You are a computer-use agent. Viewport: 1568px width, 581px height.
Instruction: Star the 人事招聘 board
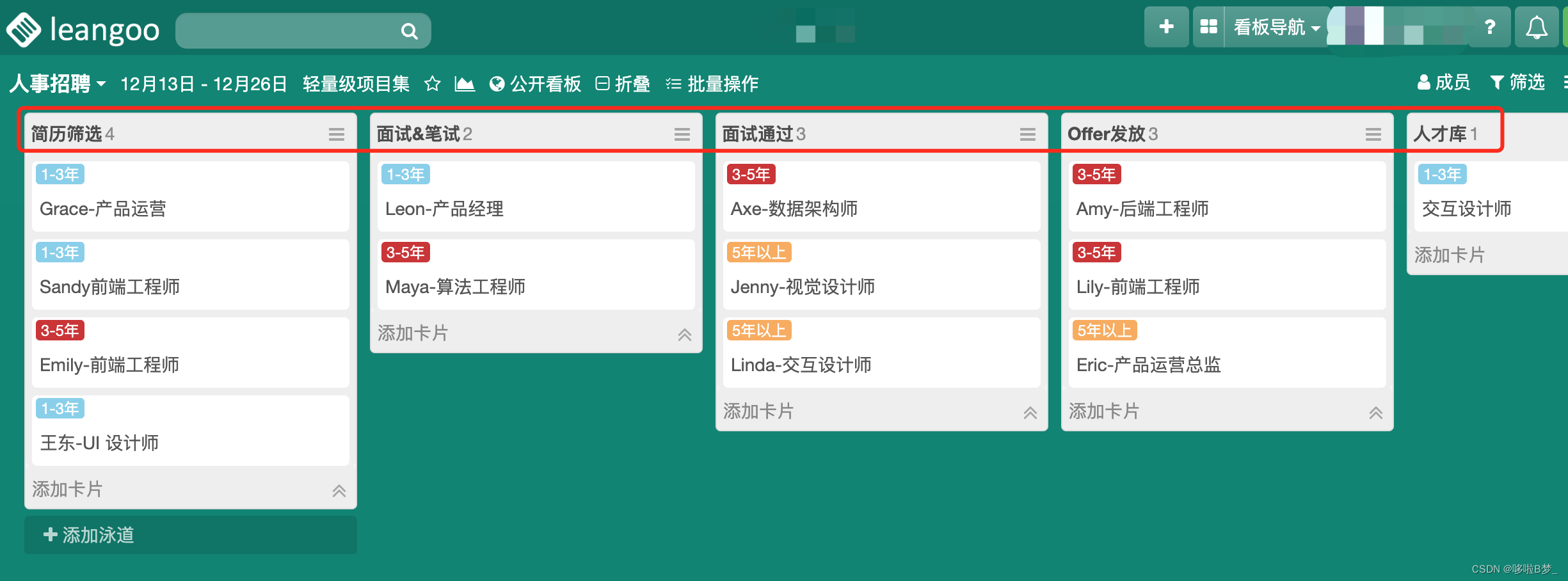(433, 83)
